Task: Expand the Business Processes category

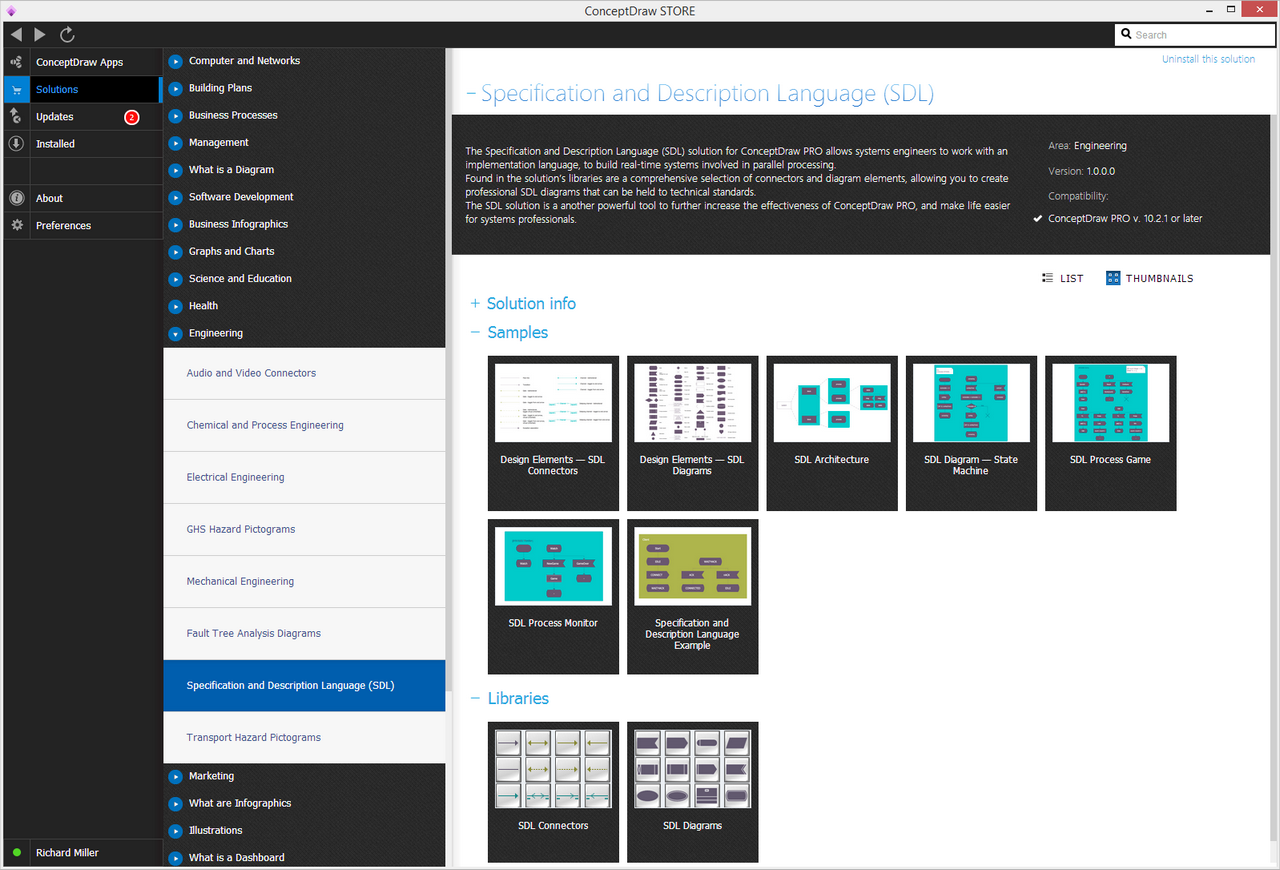Action: [176, 115]
